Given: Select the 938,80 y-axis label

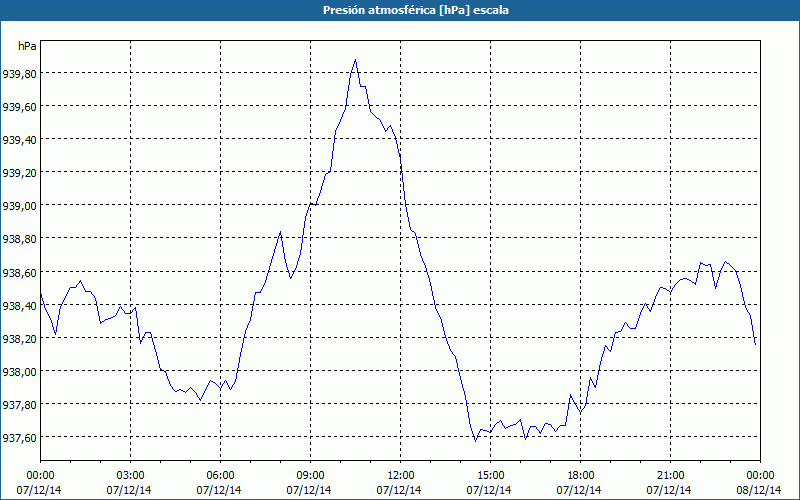Looking at the screenshot, I should click(19, 239).
